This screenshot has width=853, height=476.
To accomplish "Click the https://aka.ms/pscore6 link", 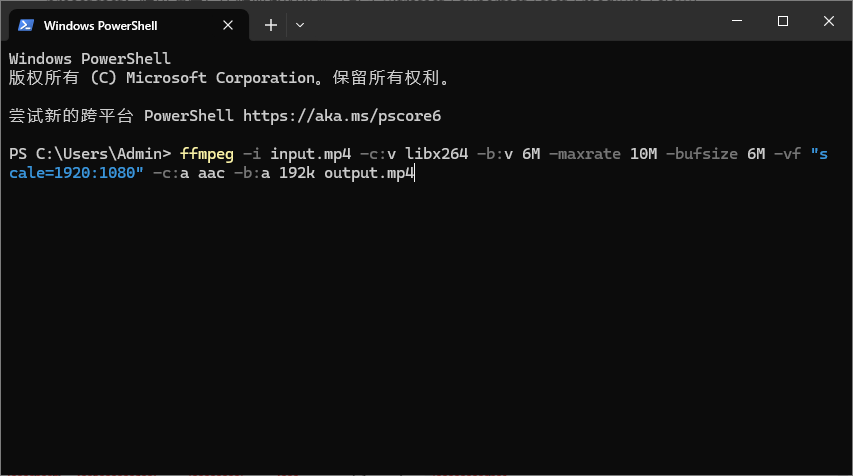I will [341, 115].
